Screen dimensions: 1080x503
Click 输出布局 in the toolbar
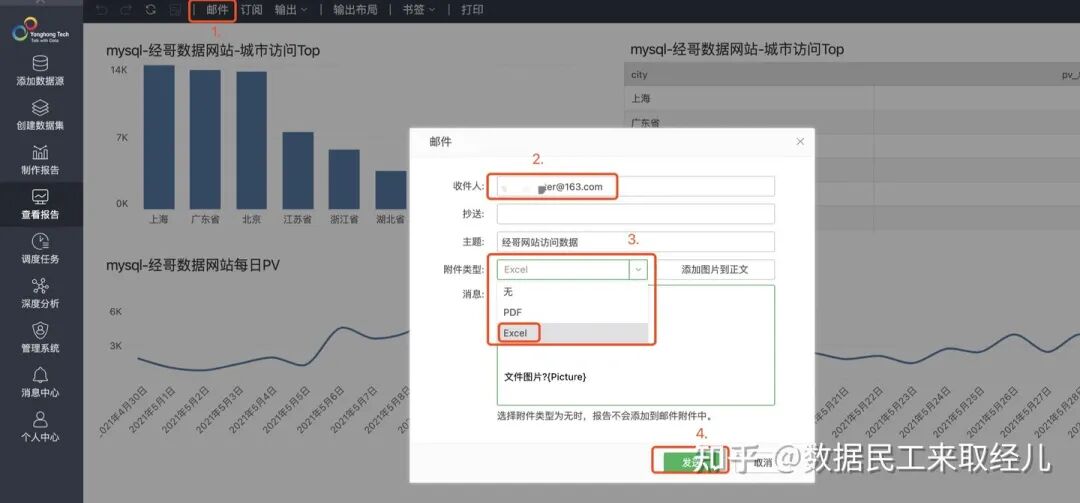(355, 10)
